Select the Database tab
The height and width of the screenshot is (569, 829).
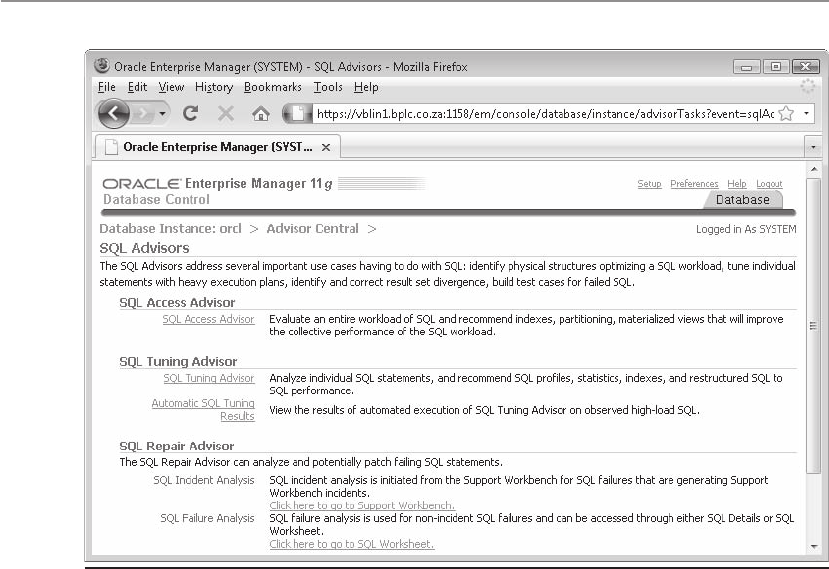(743, 200)
